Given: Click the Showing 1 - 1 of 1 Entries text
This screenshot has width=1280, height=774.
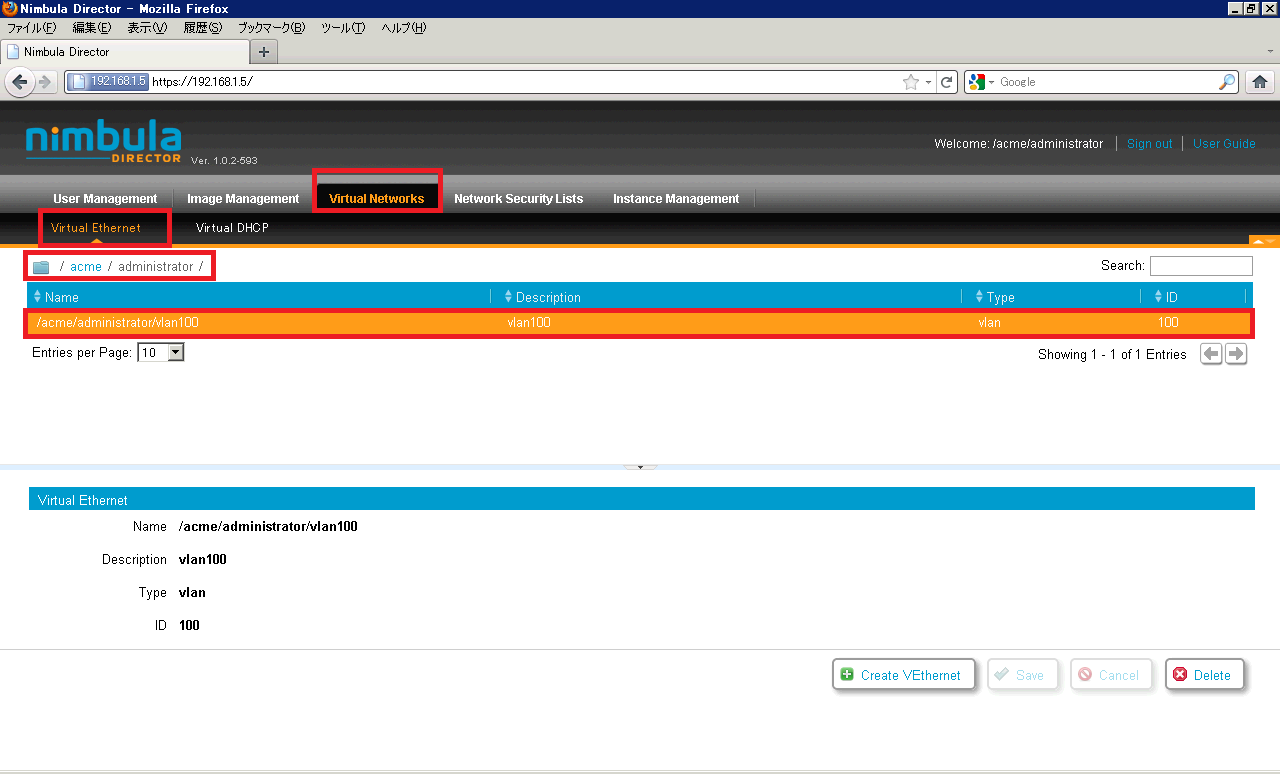Looking at the screenshot, I should tap(1112, 355).
